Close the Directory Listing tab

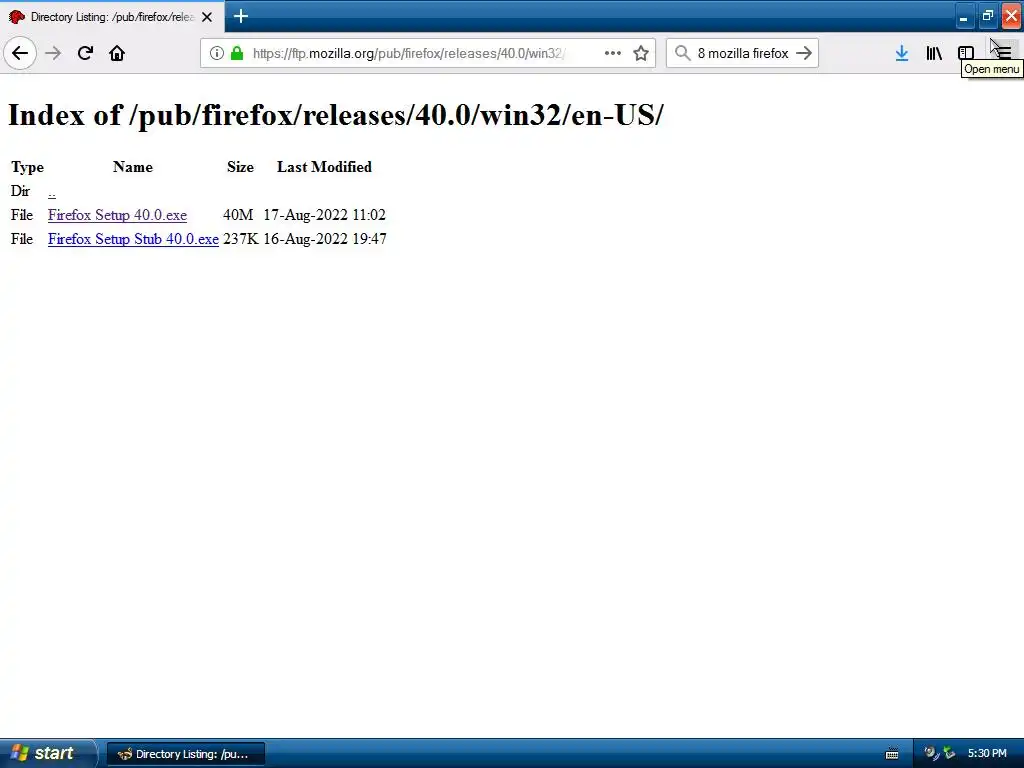tap(207, 17)
